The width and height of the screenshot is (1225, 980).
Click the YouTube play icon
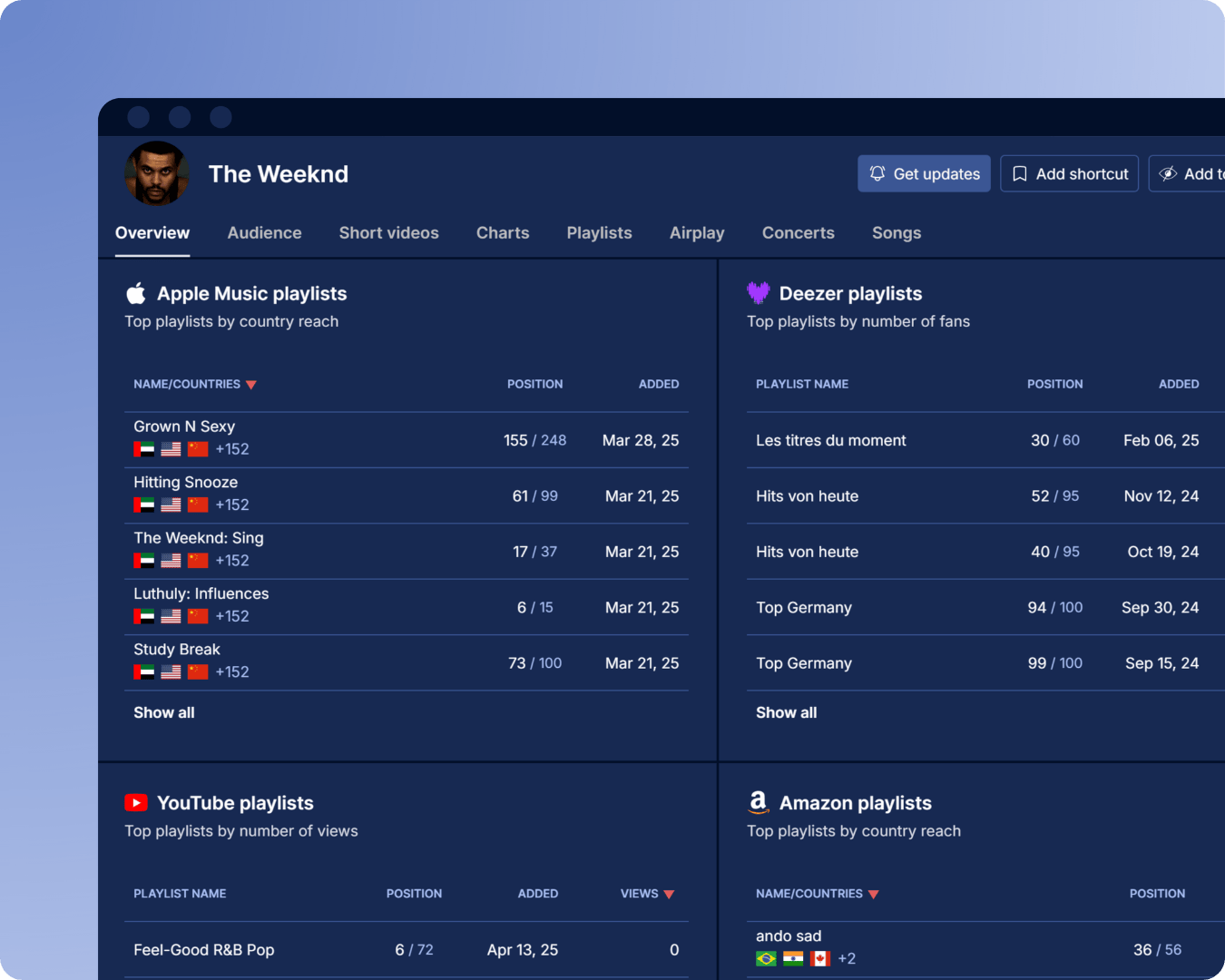click(x=136, y=802)
